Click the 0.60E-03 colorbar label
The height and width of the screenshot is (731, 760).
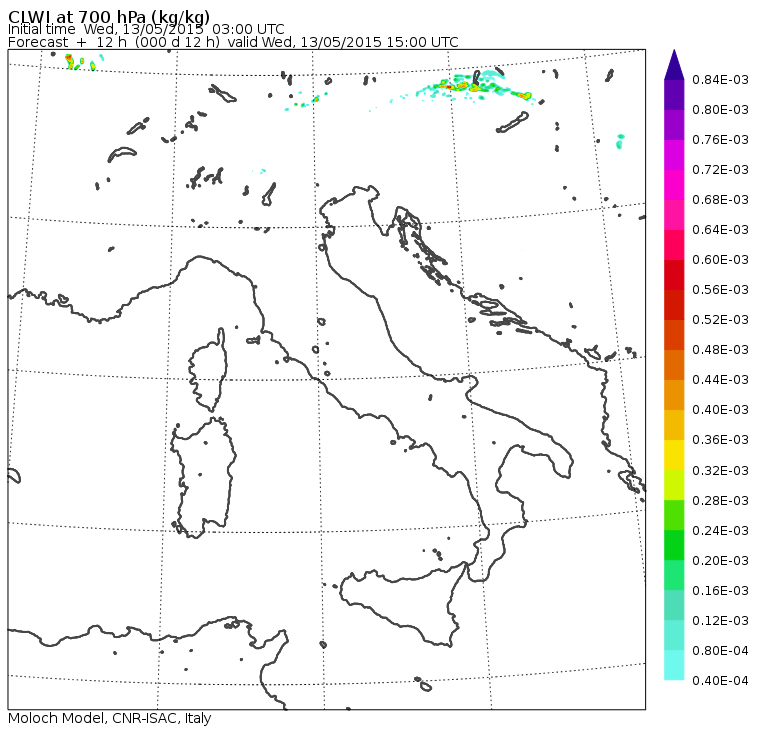click(x=720, y=260)
